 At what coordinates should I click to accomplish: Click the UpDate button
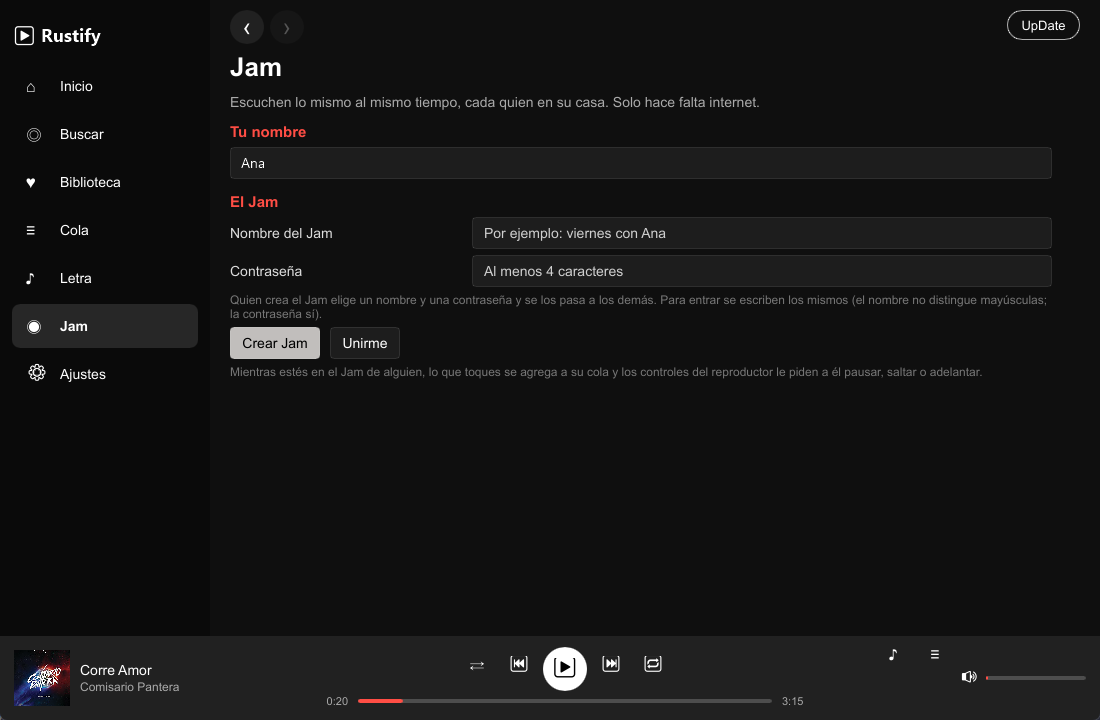tap(1043, 25)
